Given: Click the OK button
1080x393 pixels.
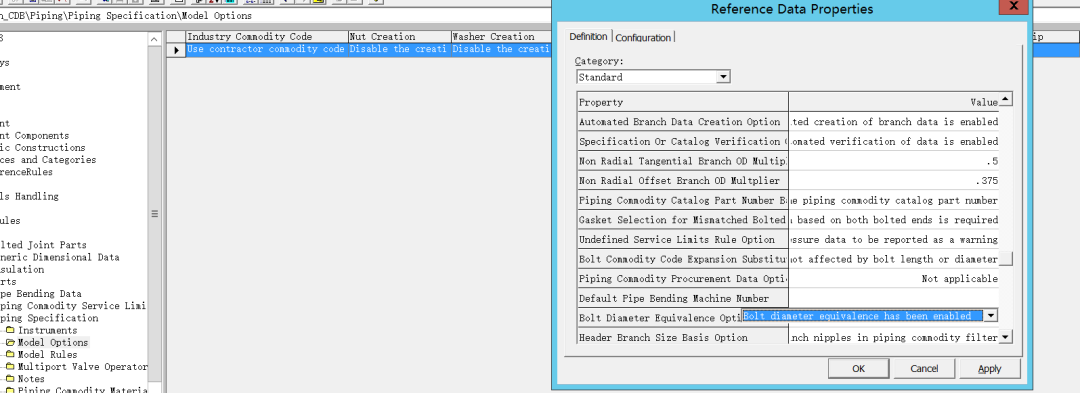Looking at the screenshot, I should [x=858, y=368].
